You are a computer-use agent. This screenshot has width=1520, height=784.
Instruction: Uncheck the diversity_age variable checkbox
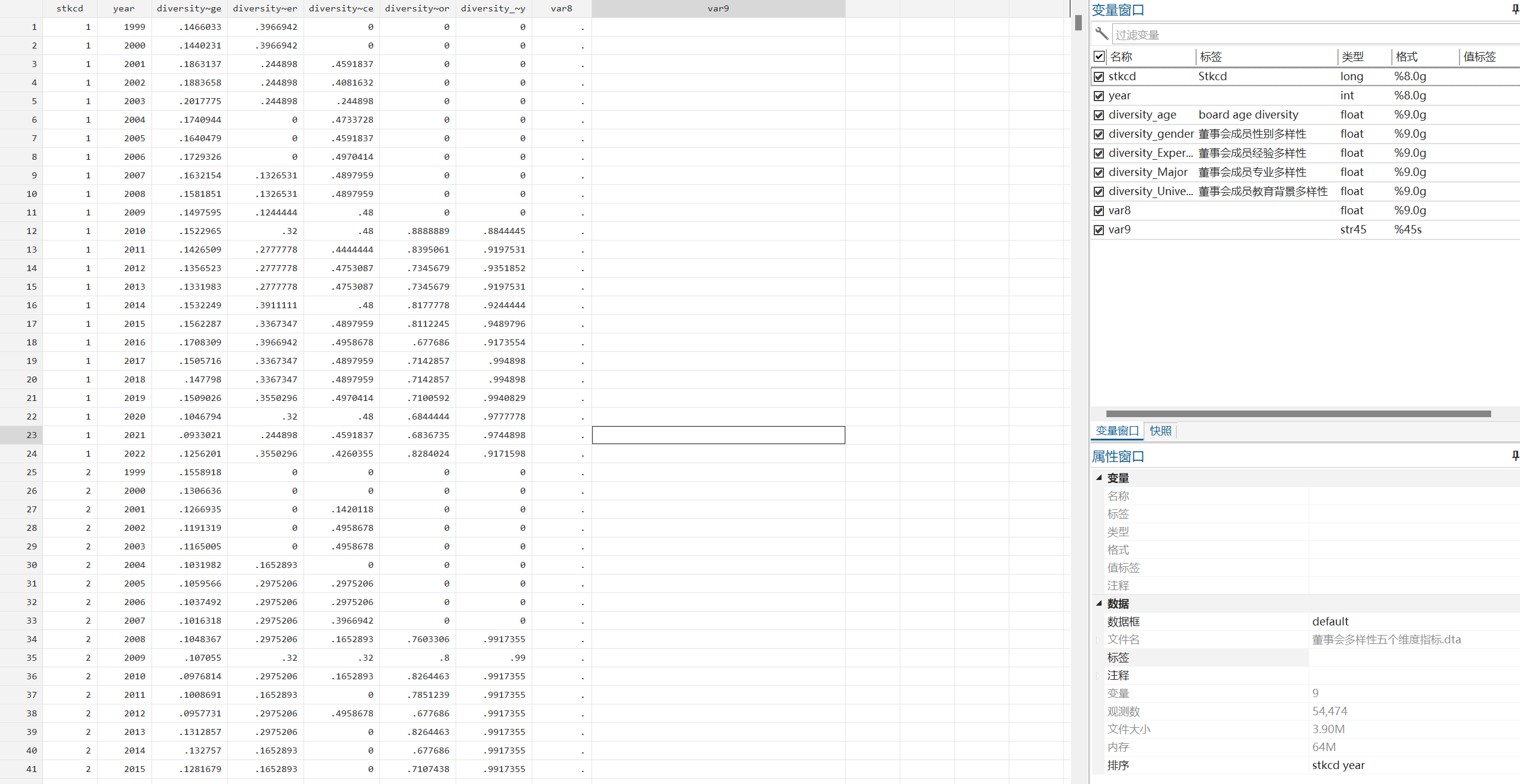[x=1099, y=115]
